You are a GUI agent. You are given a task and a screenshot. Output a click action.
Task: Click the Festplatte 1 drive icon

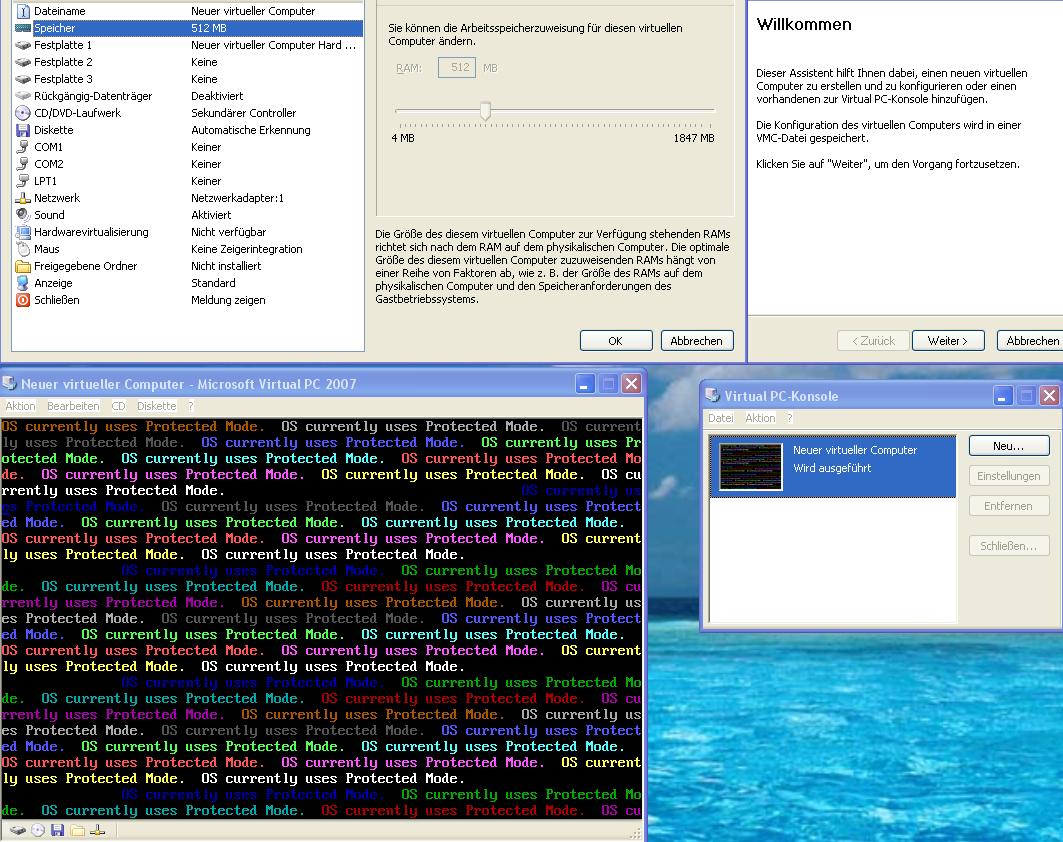point(23,45)
